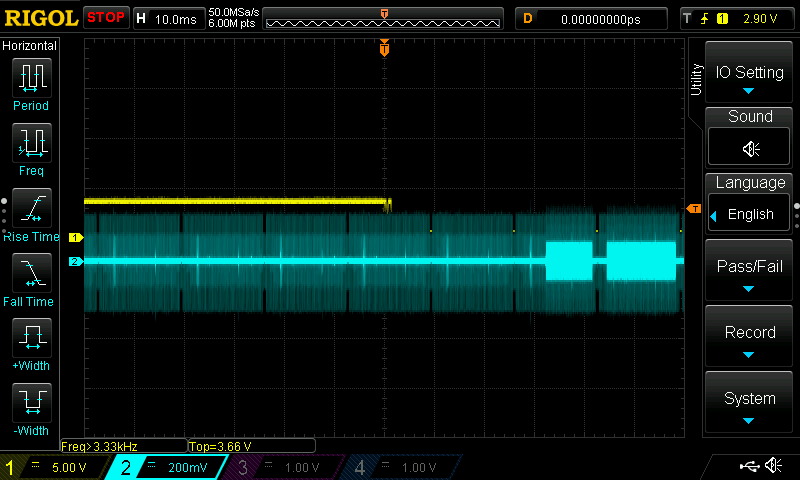Select the Freq measurement icon

(31, 143)
